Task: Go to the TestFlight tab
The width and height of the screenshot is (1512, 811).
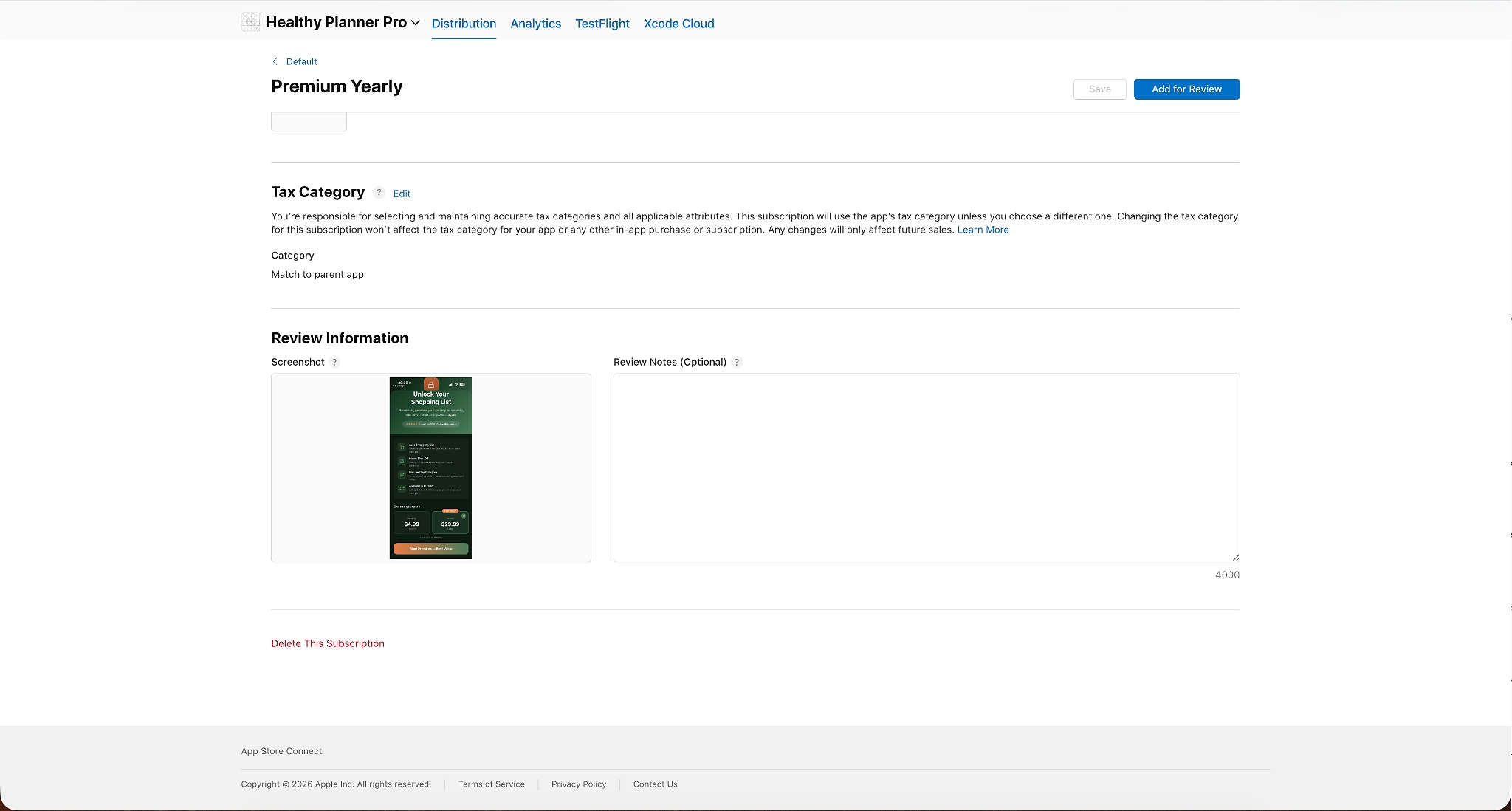Action: point(602,24)
